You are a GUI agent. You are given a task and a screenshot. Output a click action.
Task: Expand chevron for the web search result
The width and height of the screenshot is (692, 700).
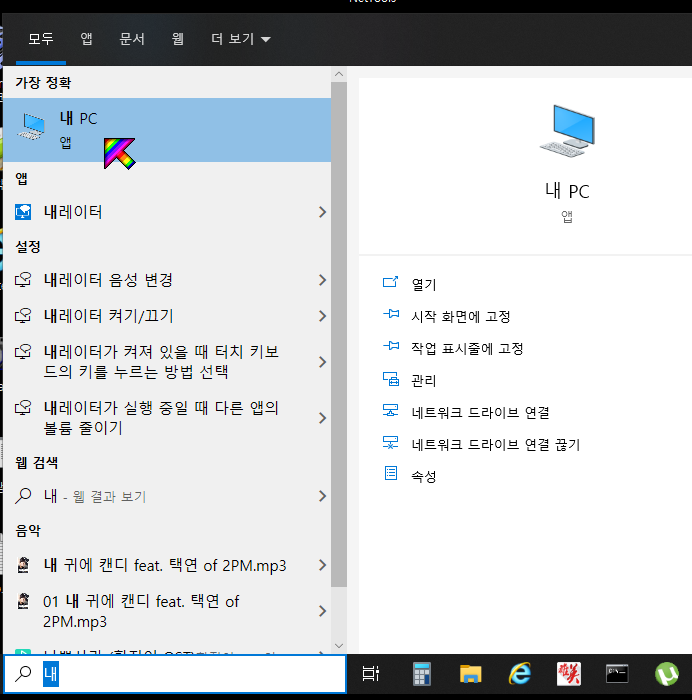pyautogui.click(x=322, y=496)
